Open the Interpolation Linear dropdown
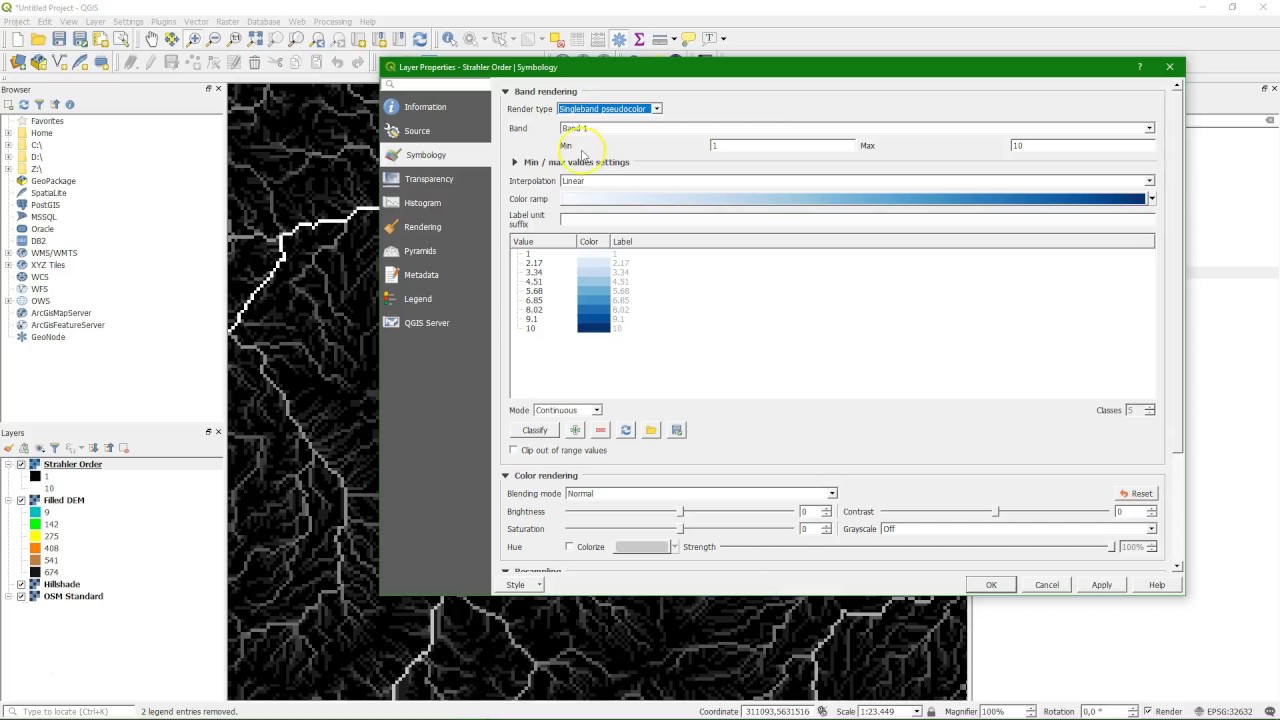The width and height of the screenshot is (1280, 720). [x=857, y=181]
